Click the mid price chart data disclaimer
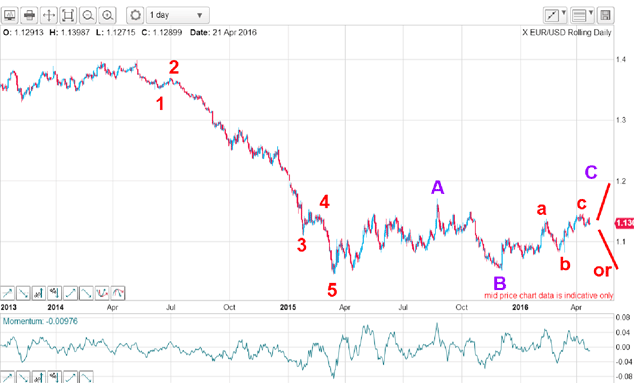The image size is (634, 383). (549, 296)
